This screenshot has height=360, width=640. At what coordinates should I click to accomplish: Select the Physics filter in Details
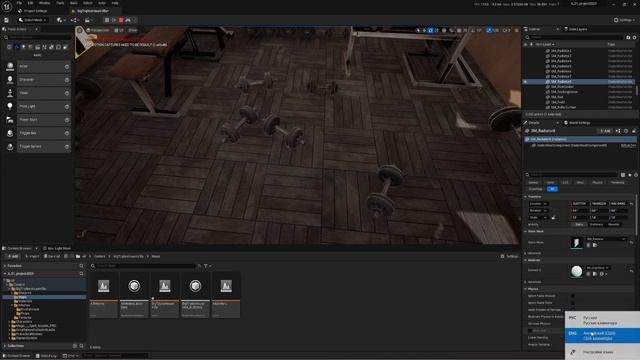coord(597,182)
